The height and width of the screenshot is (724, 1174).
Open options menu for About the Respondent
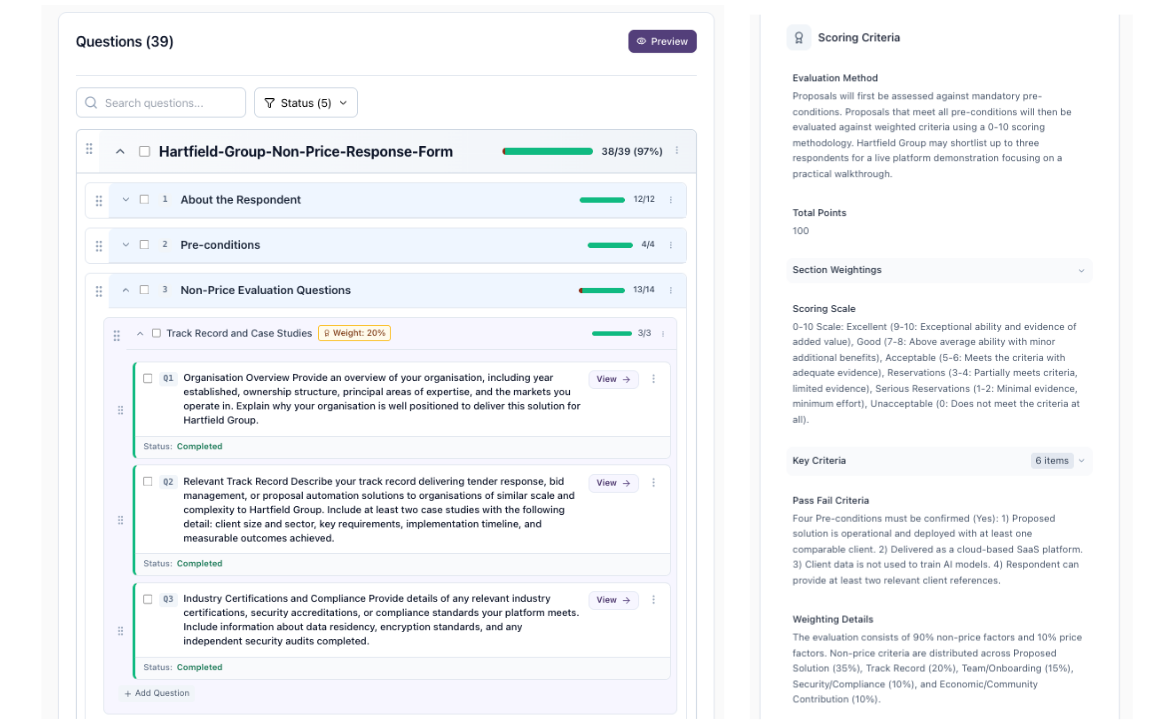point(671,200)
